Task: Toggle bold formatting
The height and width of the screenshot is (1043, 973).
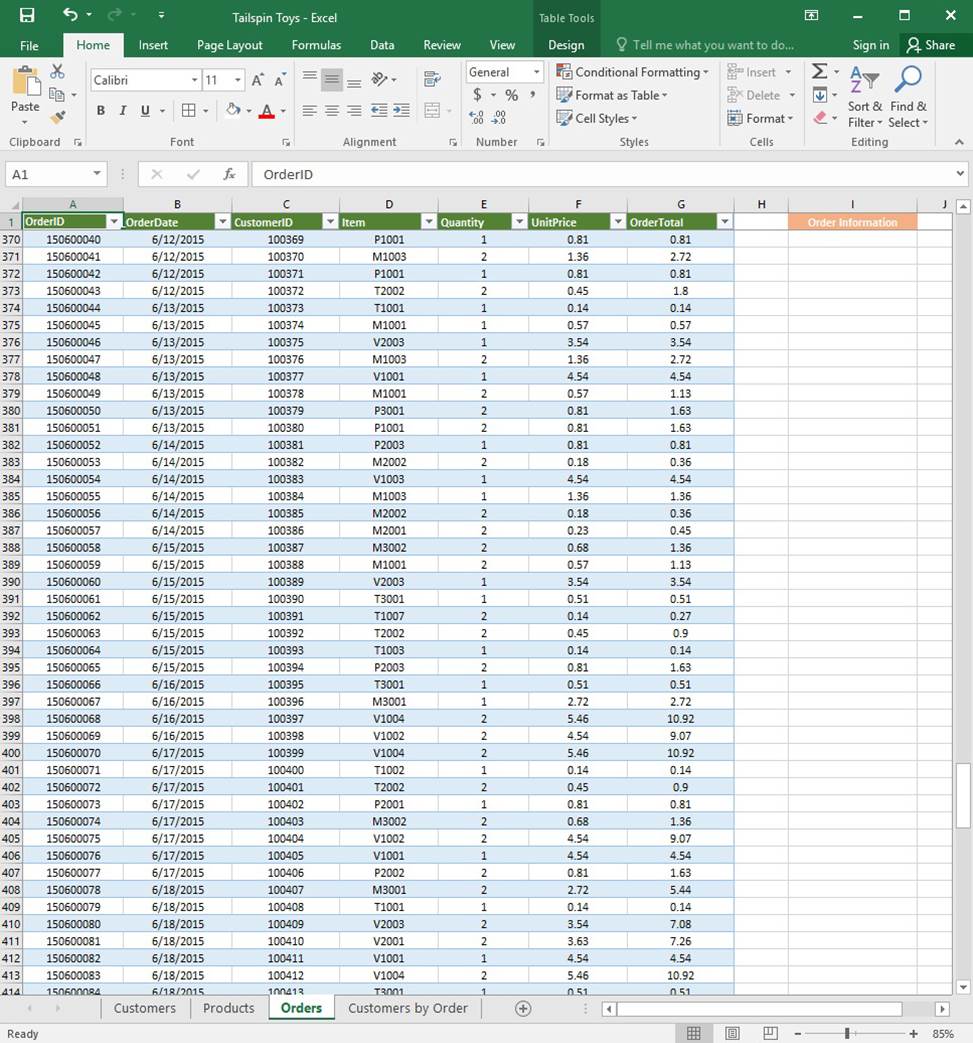Action: (x=100, y=111)
